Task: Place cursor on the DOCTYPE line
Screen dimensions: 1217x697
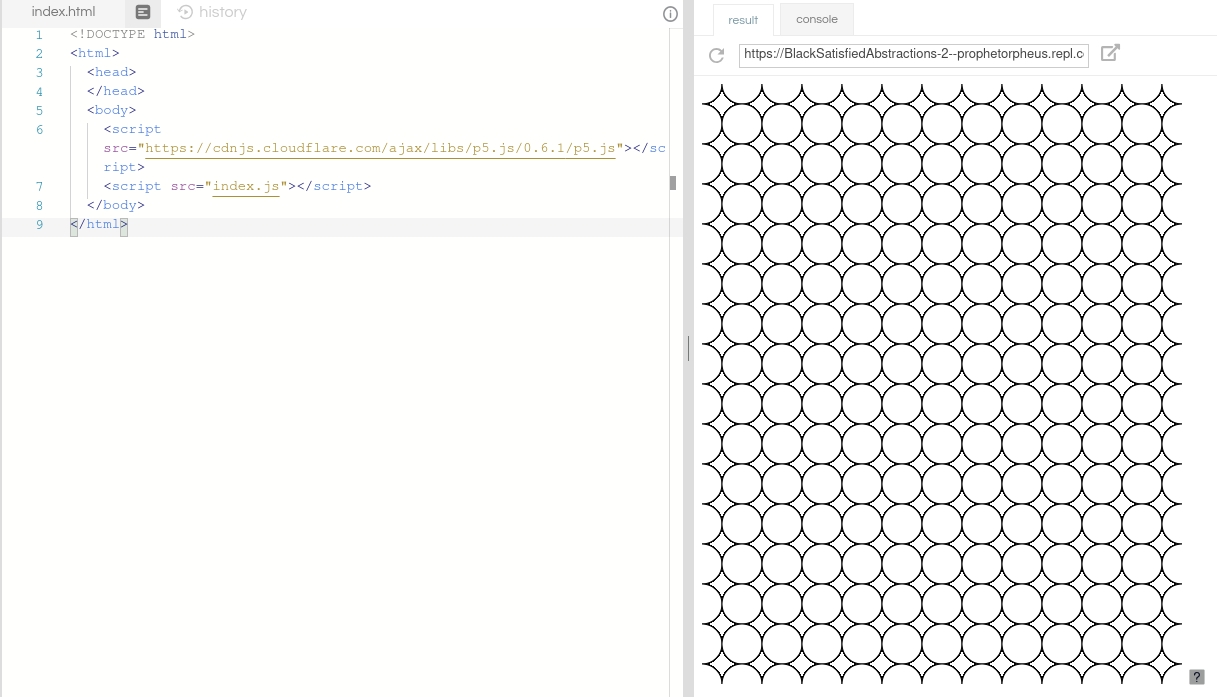Action: tap(132, 34)
